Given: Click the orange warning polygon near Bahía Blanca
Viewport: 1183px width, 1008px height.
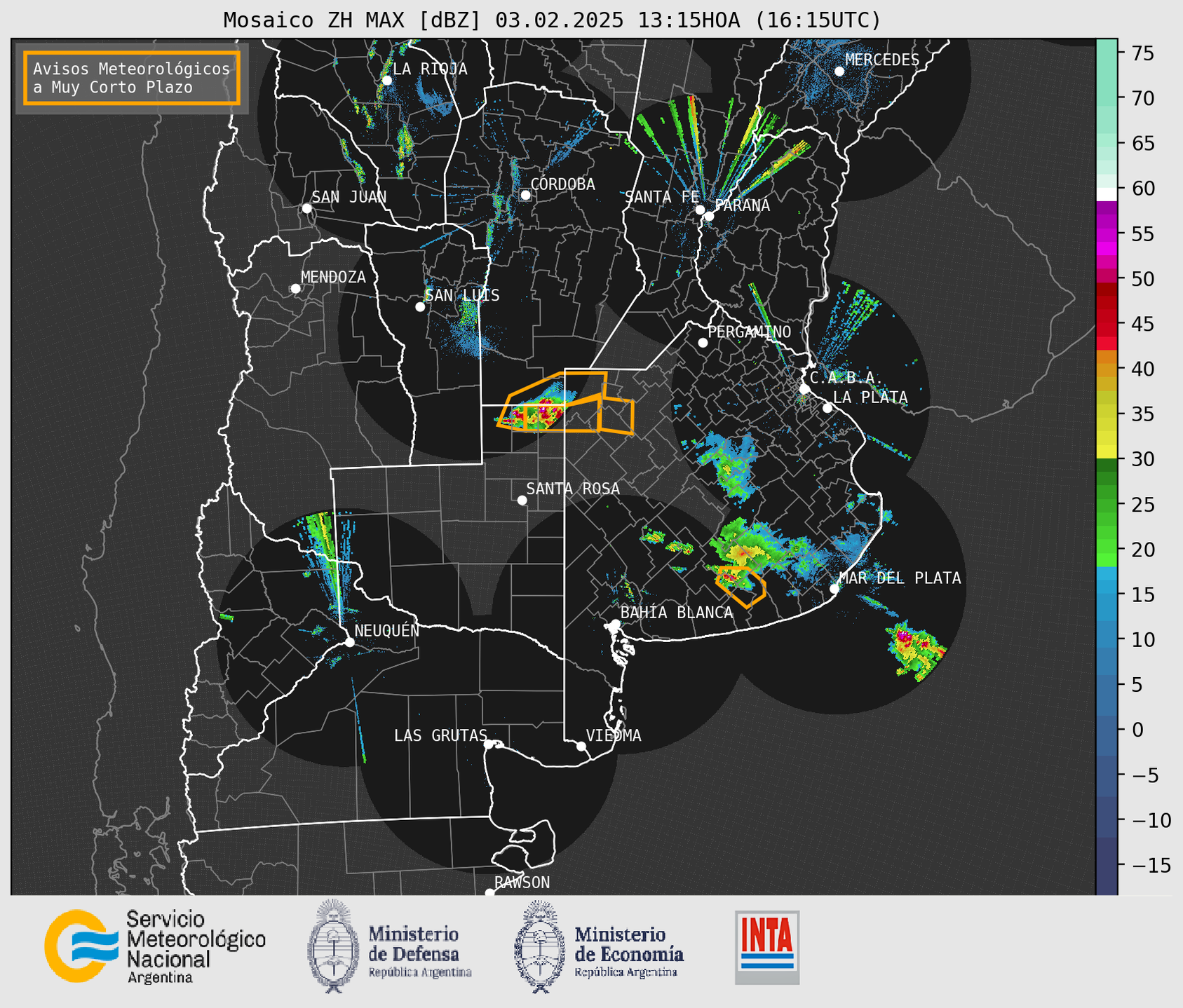Looking at the screenshot, I should click(x=741, y=586).
